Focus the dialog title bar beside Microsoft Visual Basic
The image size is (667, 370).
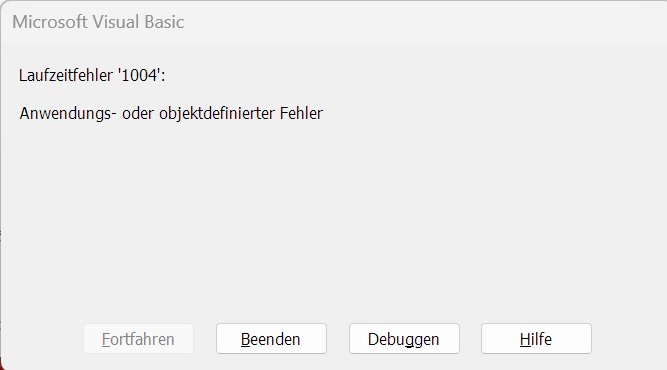[425, 22]
